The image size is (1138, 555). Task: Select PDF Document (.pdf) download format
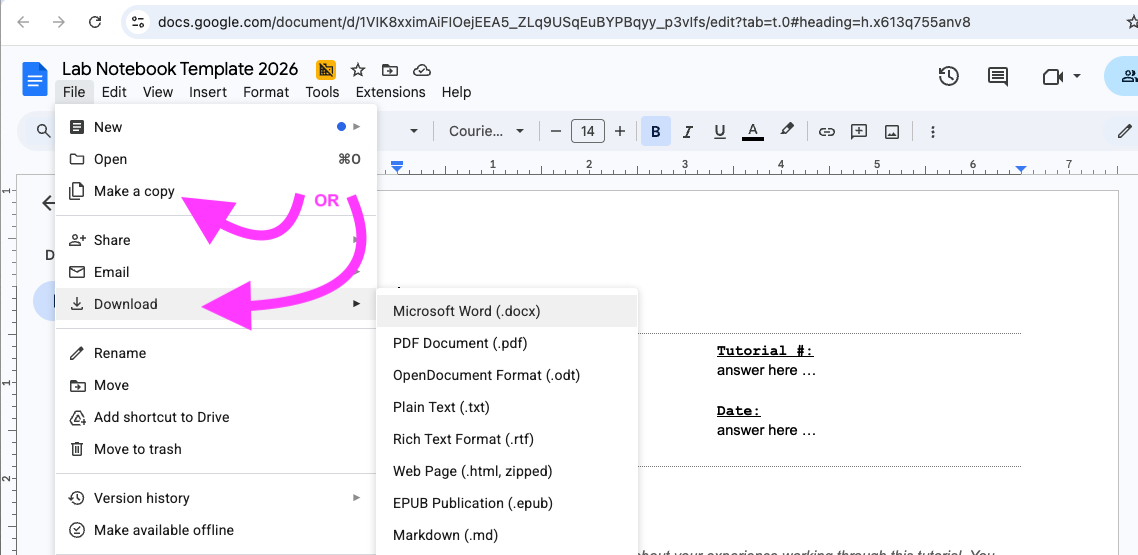pyautogui.click(x=460, y=343)
